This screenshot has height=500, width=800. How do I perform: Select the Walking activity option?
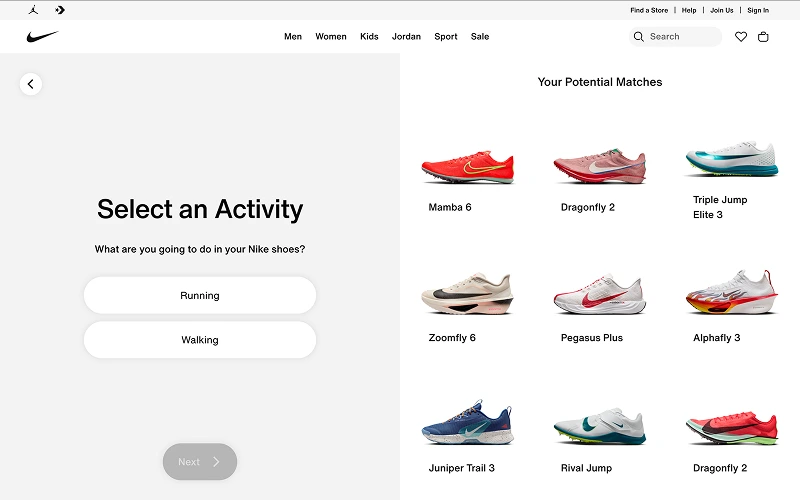[200, 340]
